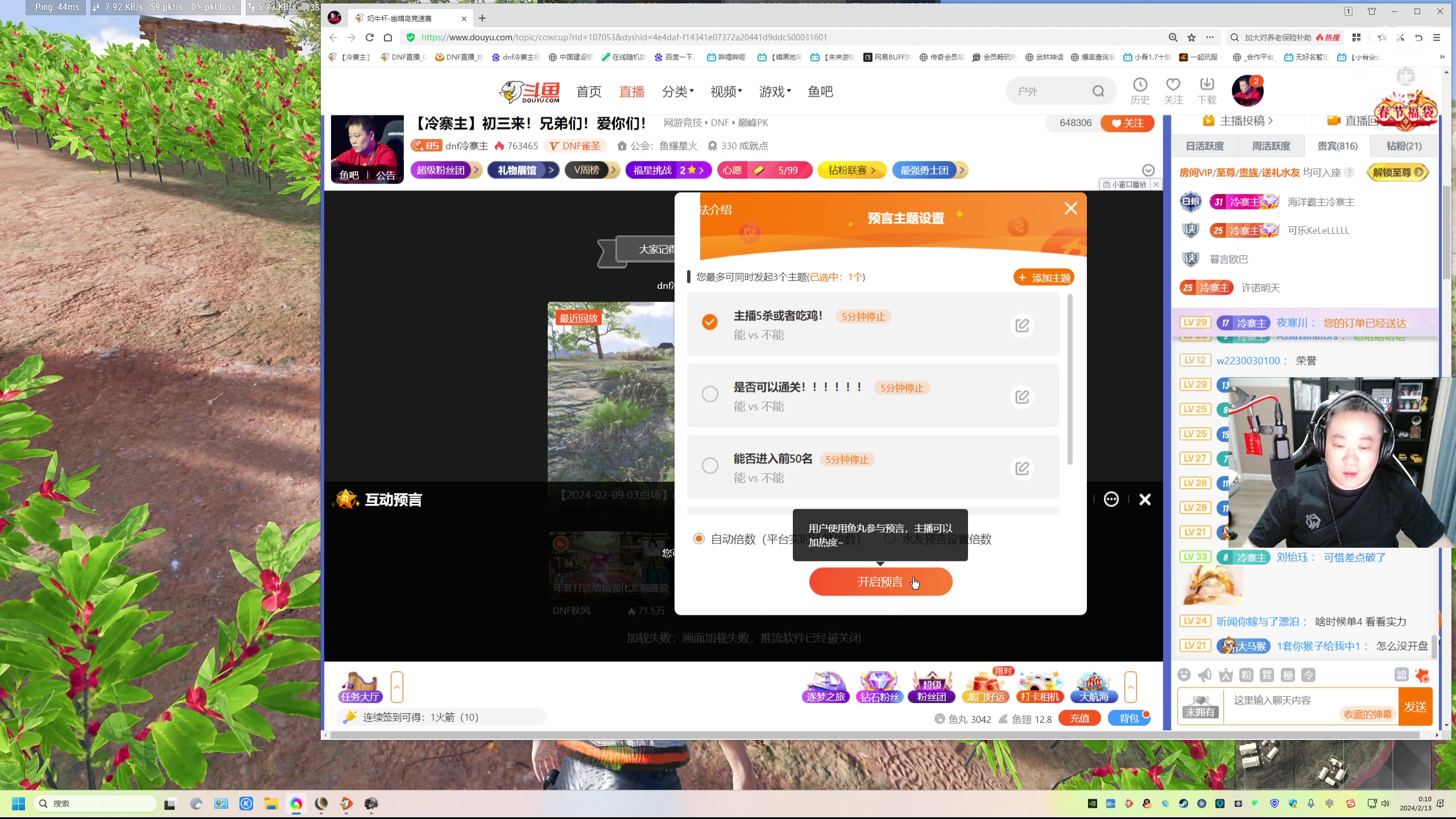This screenshot has width=1456, height=819.
Task: Select the 主播5杀或者吃鸡 topic checkbox
Action: coord(709,322)
